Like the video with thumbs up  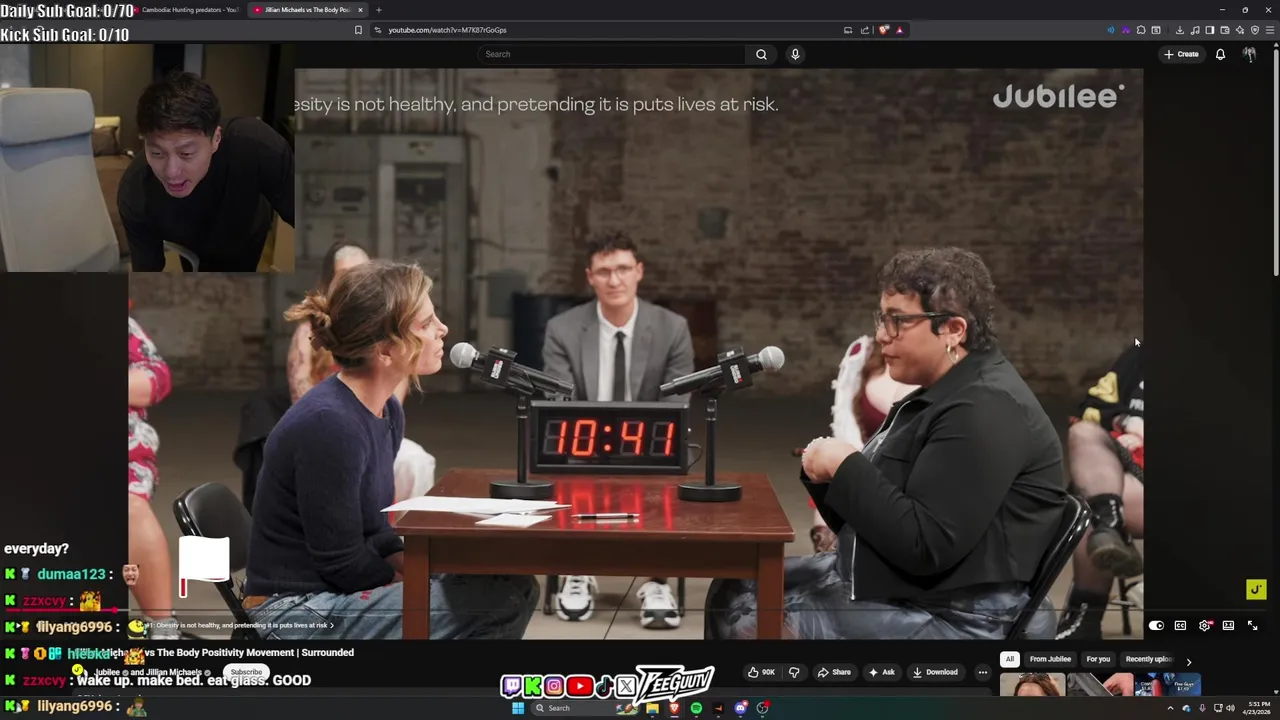762,672
